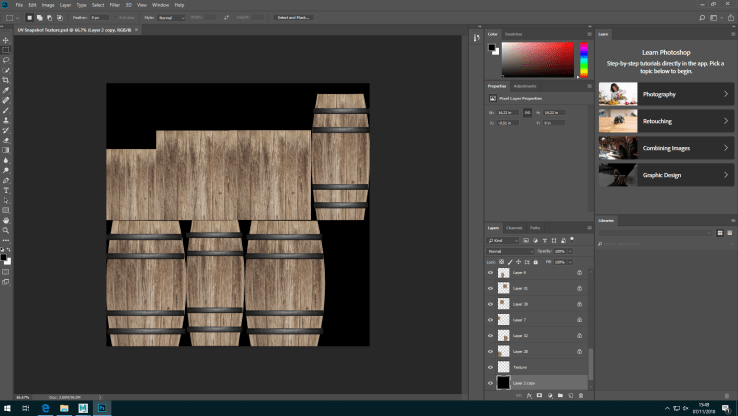Open the Layers panel flyout menu
The width and height of the screenshot is (738, 416).
pyautogui.click(x=589, y=228)
